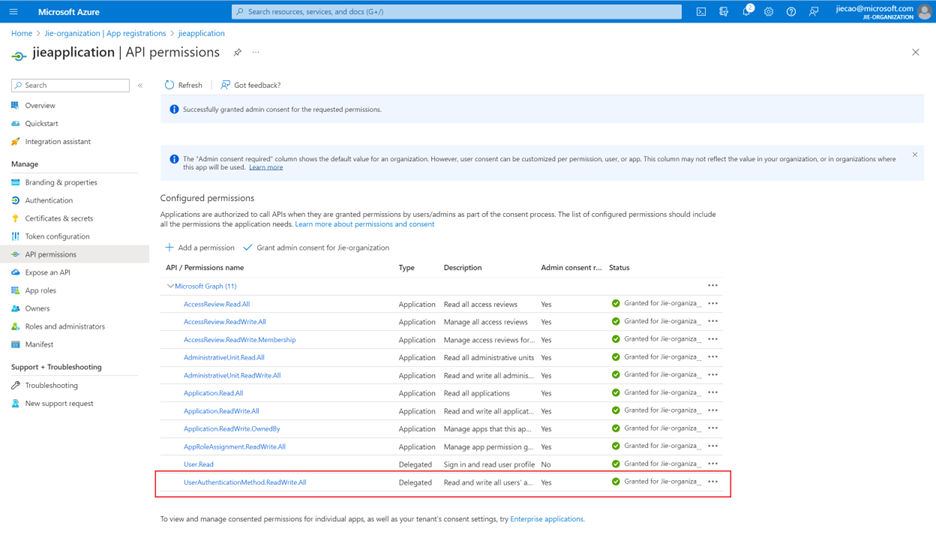The width and height of the screenshot is (936, 544).
Task: Open Directories and subscriptions filter icon
Action: coord(723,11)
